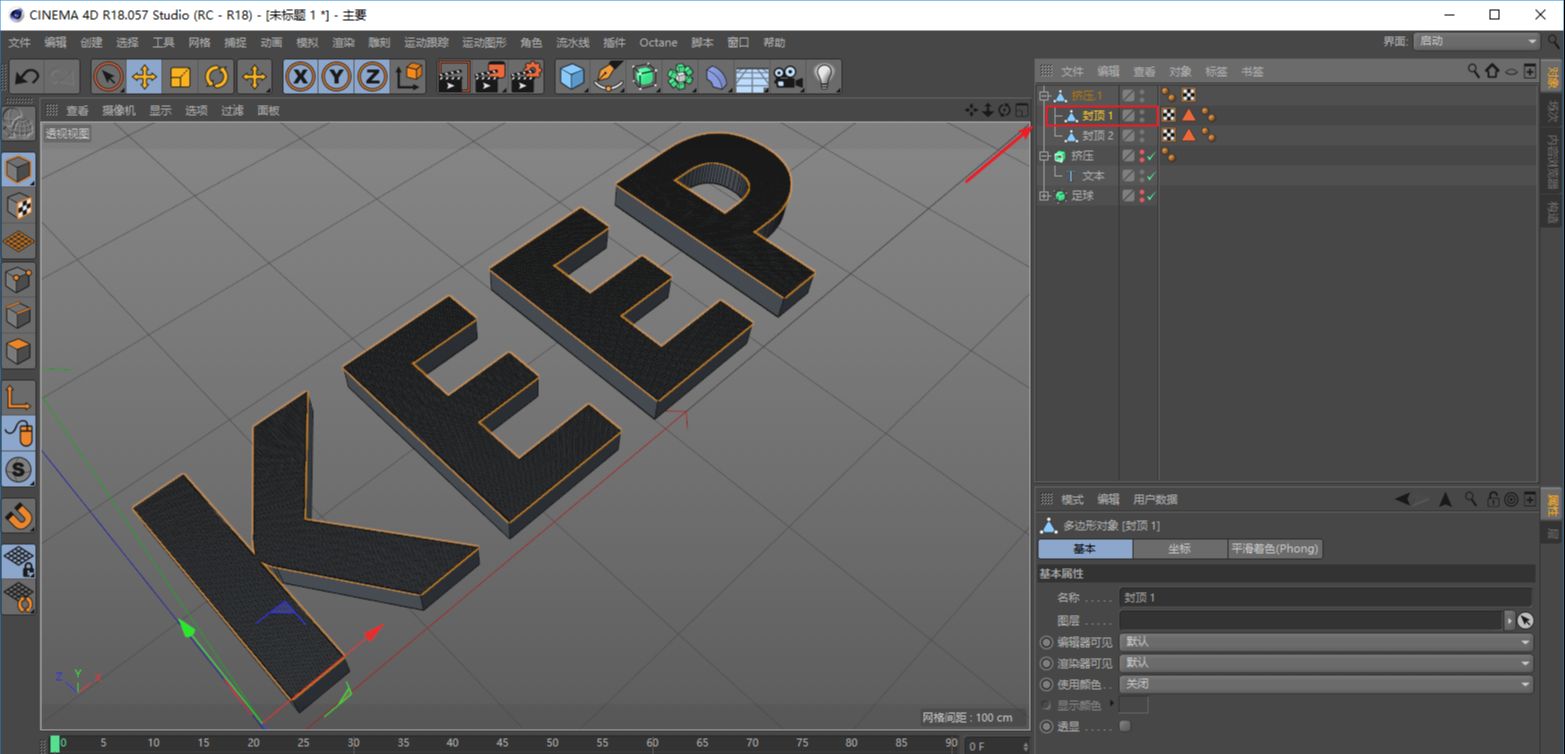Switch to the 平滑着色(Phong) tab
Image resolution: width=1565 pixels, height=754 pixels.
pyautogui.click(x=1275, y=549)
